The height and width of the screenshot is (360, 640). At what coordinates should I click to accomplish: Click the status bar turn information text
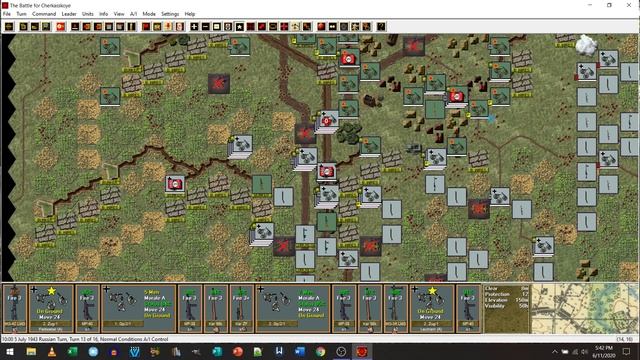84,339
